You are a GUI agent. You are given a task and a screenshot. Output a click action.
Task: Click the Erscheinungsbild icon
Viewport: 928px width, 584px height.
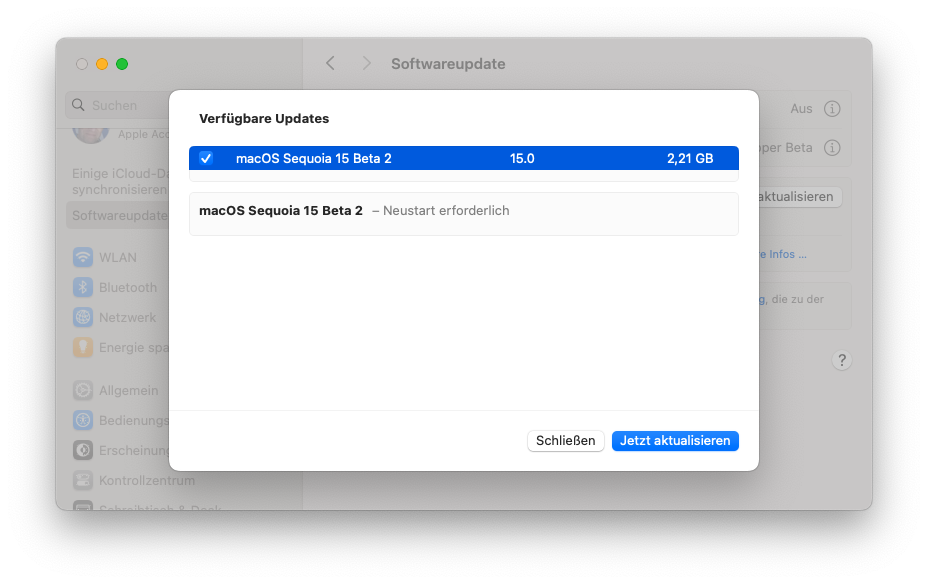83,450
